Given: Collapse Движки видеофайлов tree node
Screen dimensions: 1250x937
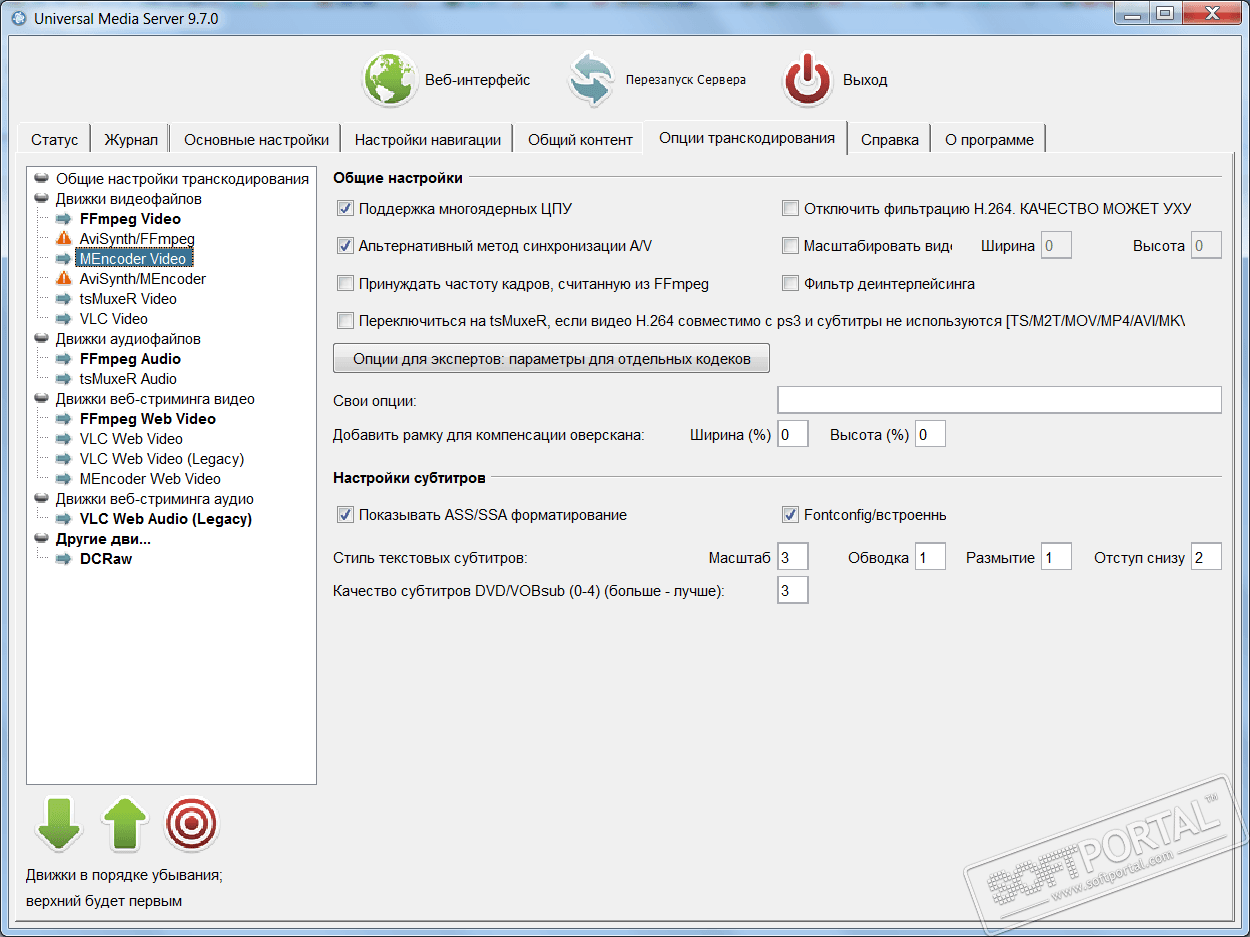Looking at the screenshot, I should click(41, 199).
